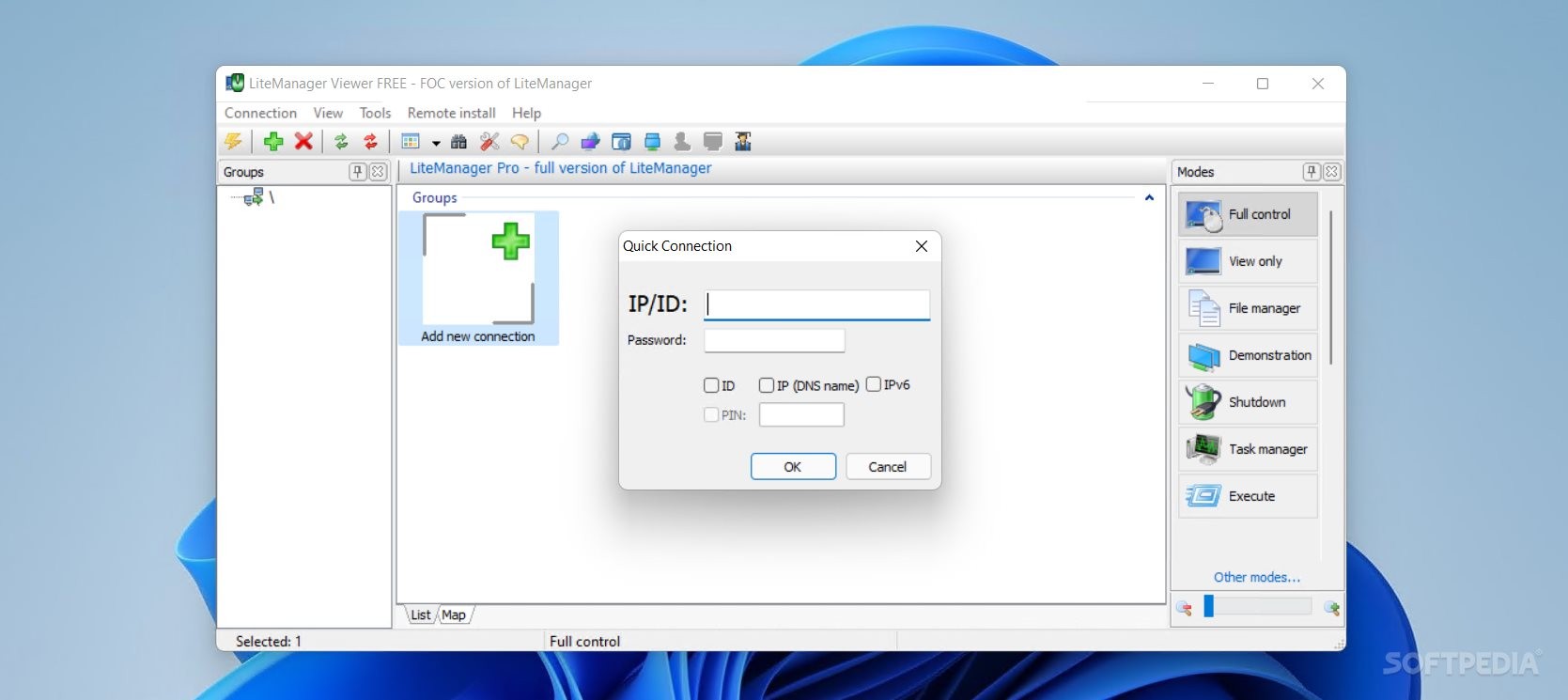
Task: Focus the PIN input field
Action: [801, 414]
